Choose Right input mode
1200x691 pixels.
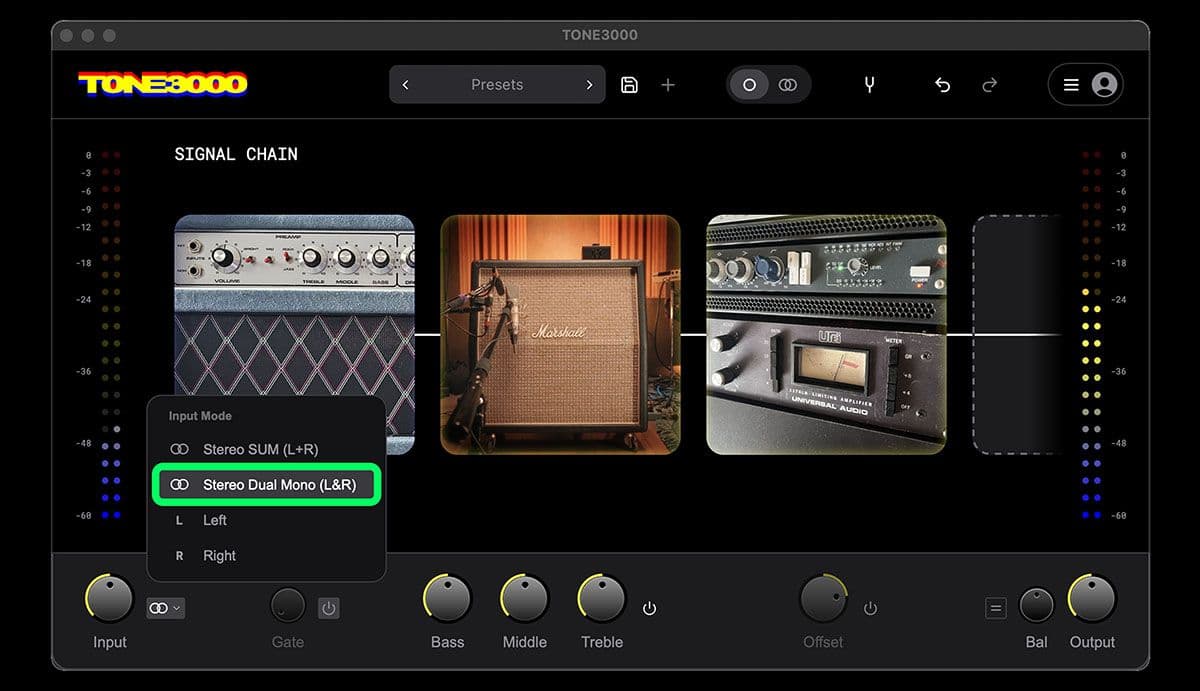point(266,556)
